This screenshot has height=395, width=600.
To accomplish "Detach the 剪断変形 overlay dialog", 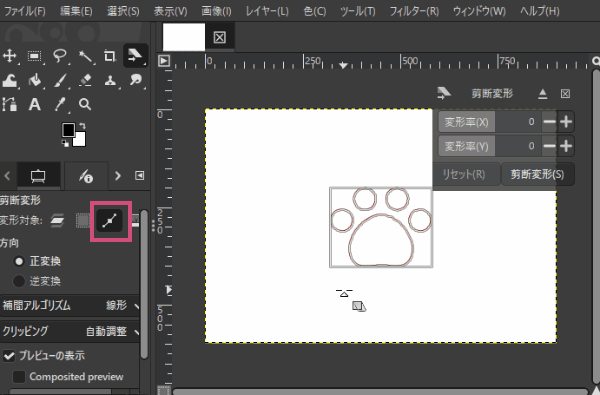I will click(x=543, y=94).
